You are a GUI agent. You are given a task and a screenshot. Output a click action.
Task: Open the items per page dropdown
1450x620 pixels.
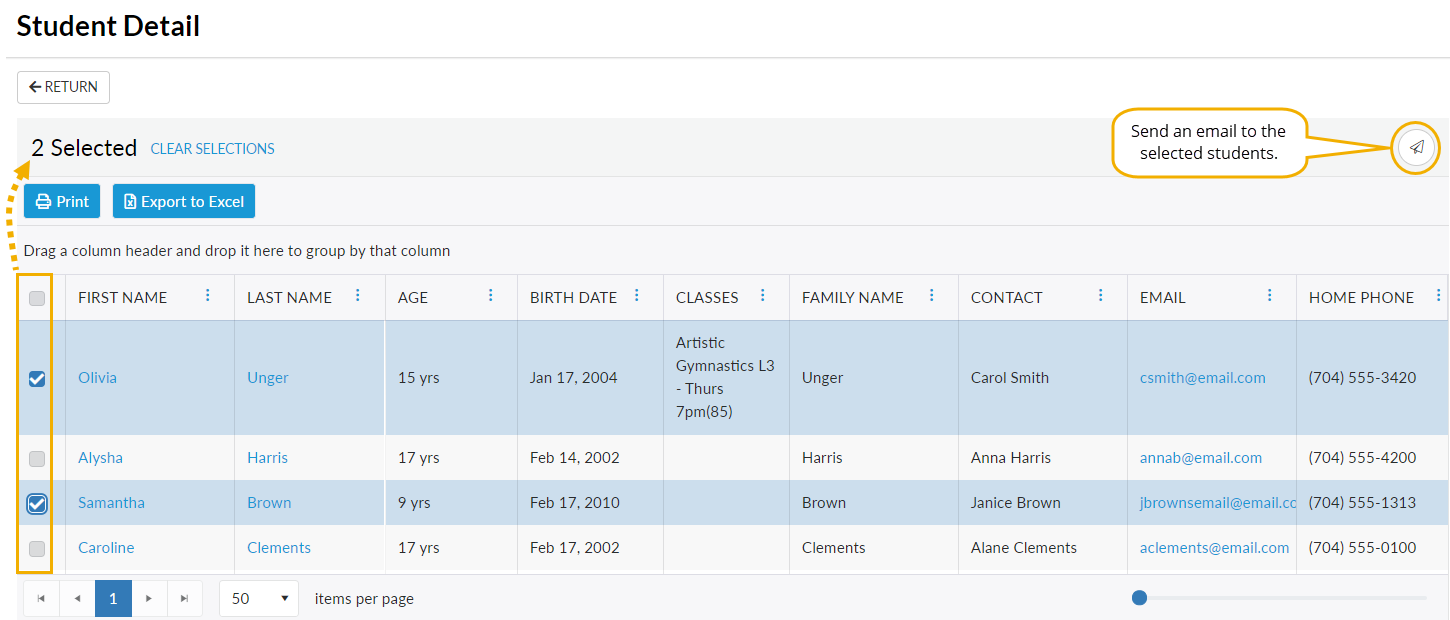click(259, 598)
